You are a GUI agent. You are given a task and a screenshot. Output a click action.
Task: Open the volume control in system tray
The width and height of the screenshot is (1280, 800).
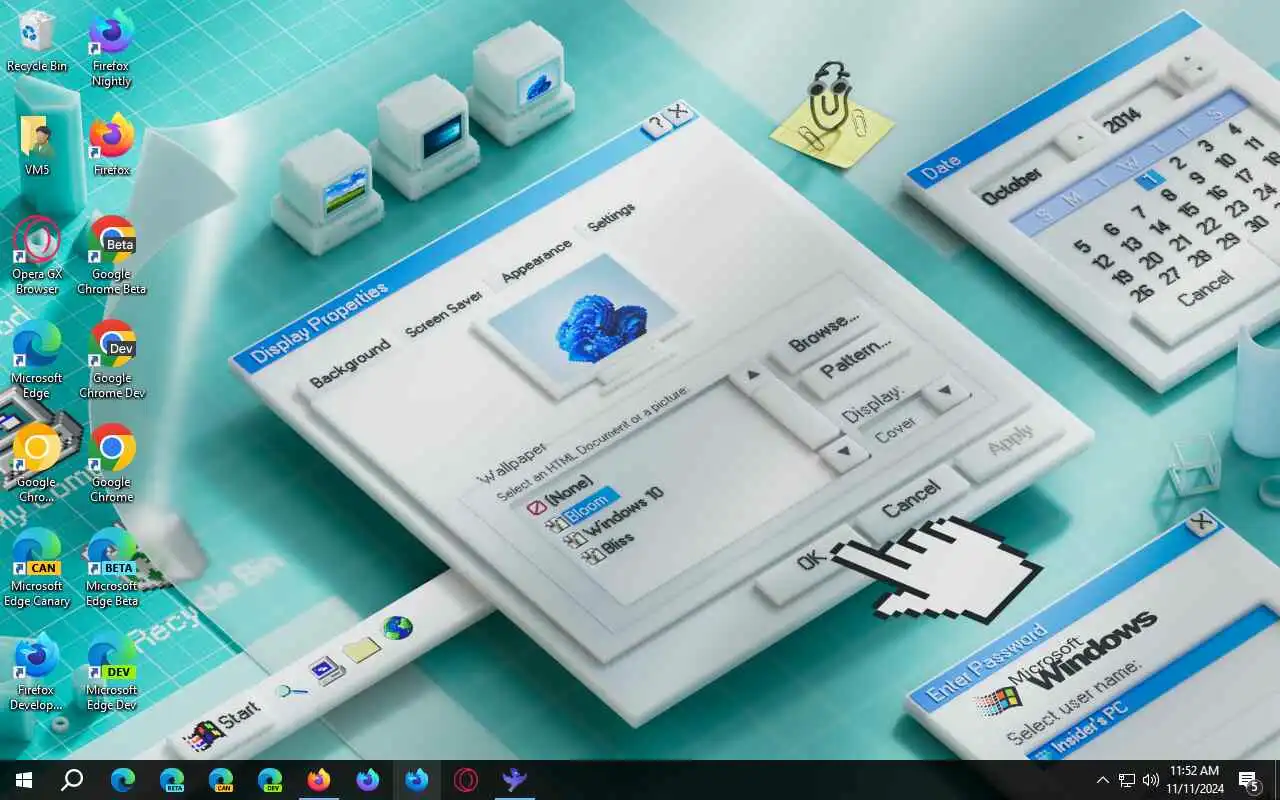tap(1151, 780)
